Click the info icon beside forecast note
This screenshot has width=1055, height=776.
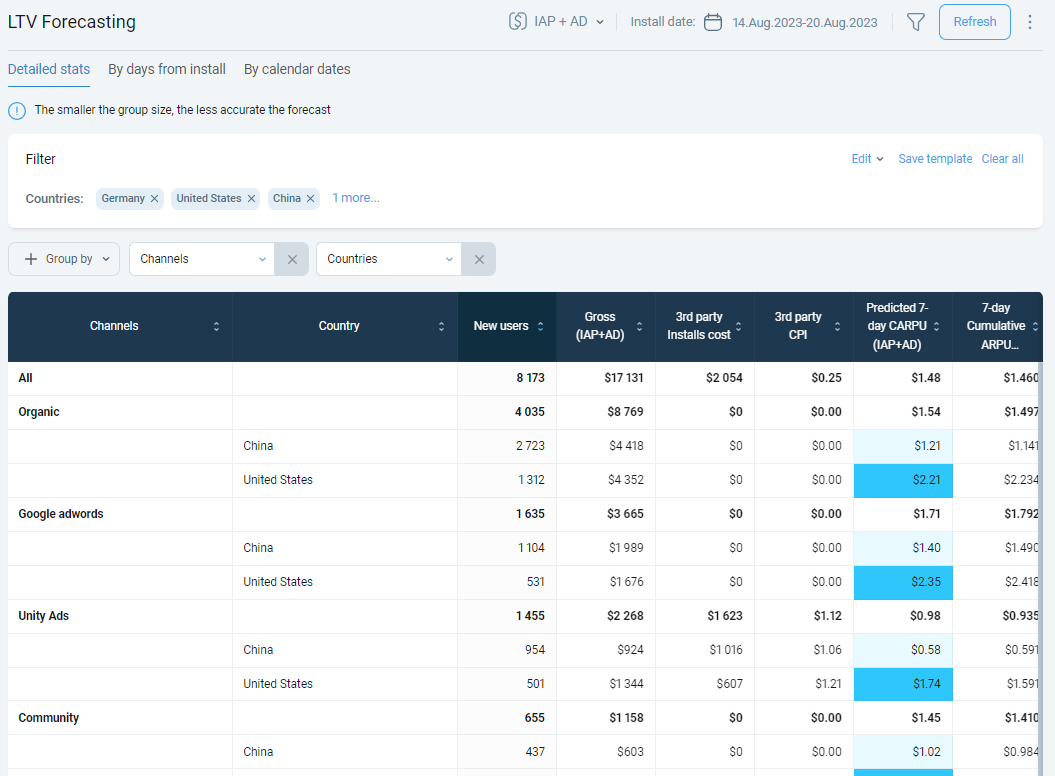pyautogui.click(x=17, y=110)
